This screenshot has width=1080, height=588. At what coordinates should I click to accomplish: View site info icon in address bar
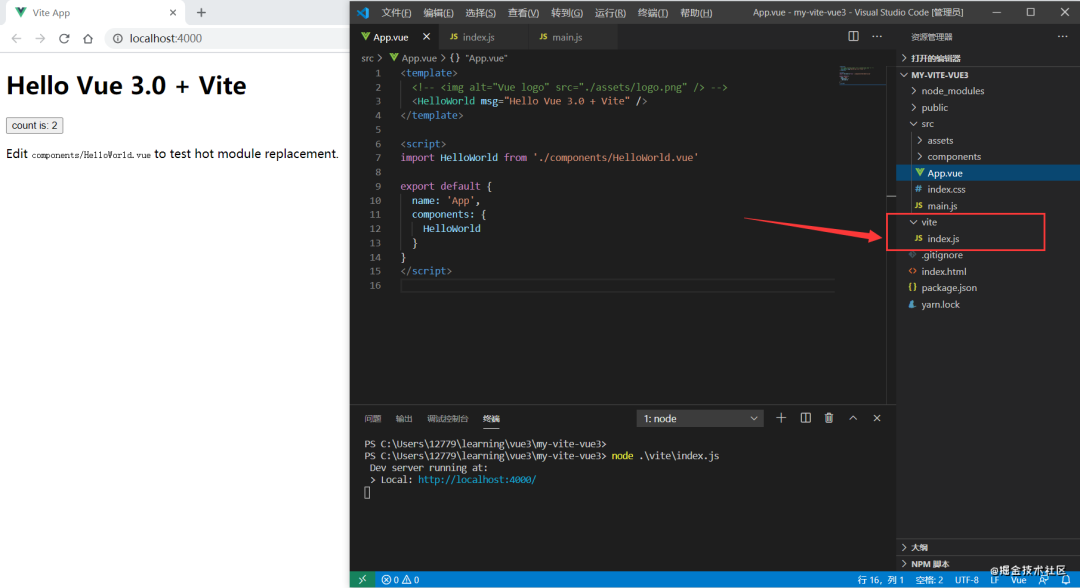tap(118, 39)
